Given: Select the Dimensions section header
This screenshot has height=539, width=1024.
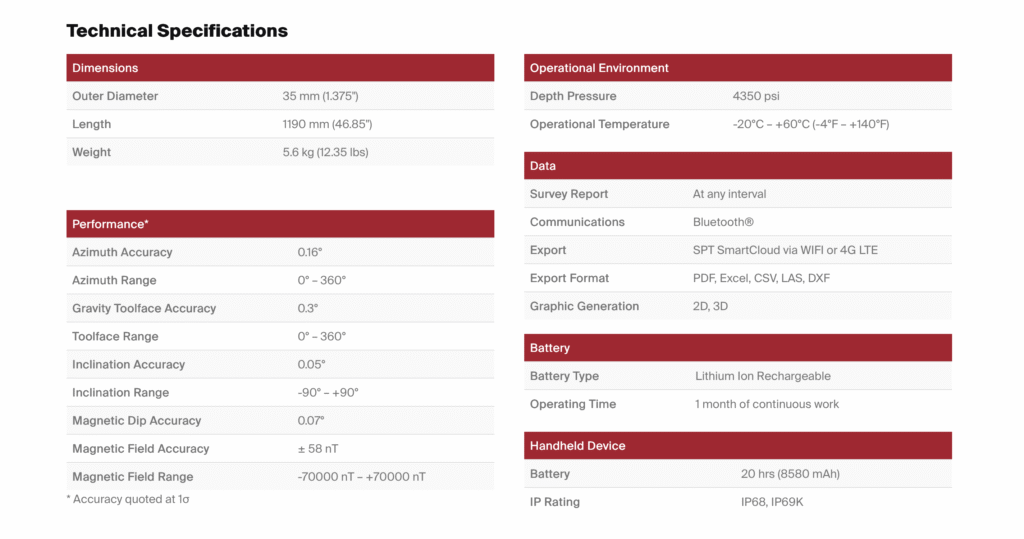Looking at the screenshot, I should [105, 68].
